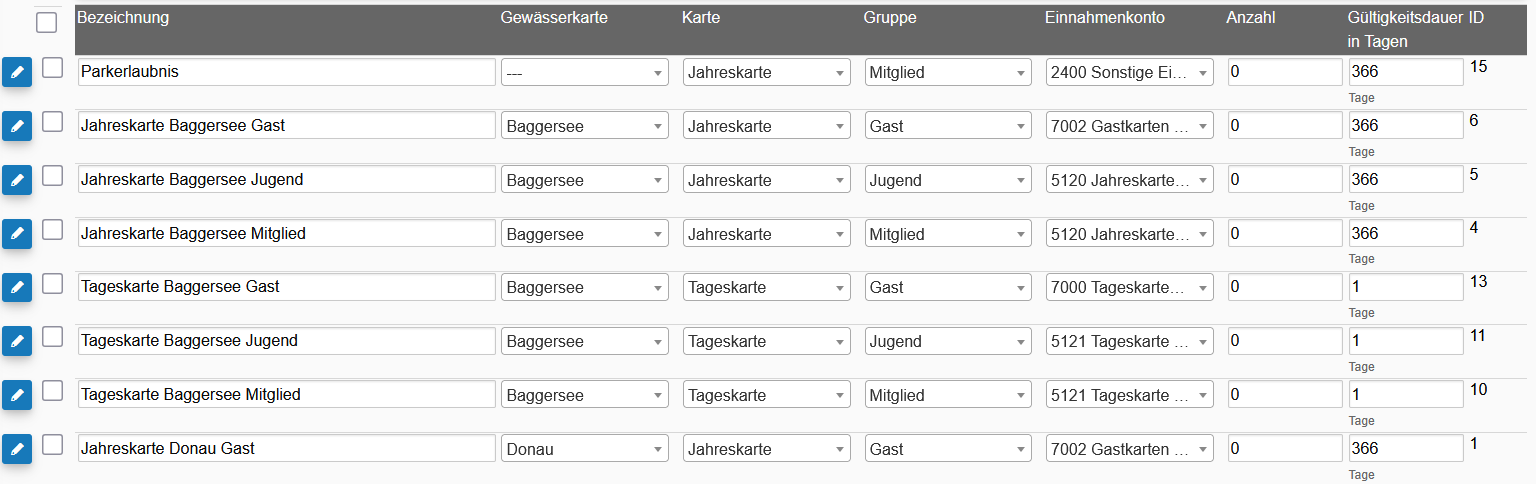The image size is (1536, 484).
Task: Open Donau Gewässerkarte dropdown in last row
Action: pos(585,449)
